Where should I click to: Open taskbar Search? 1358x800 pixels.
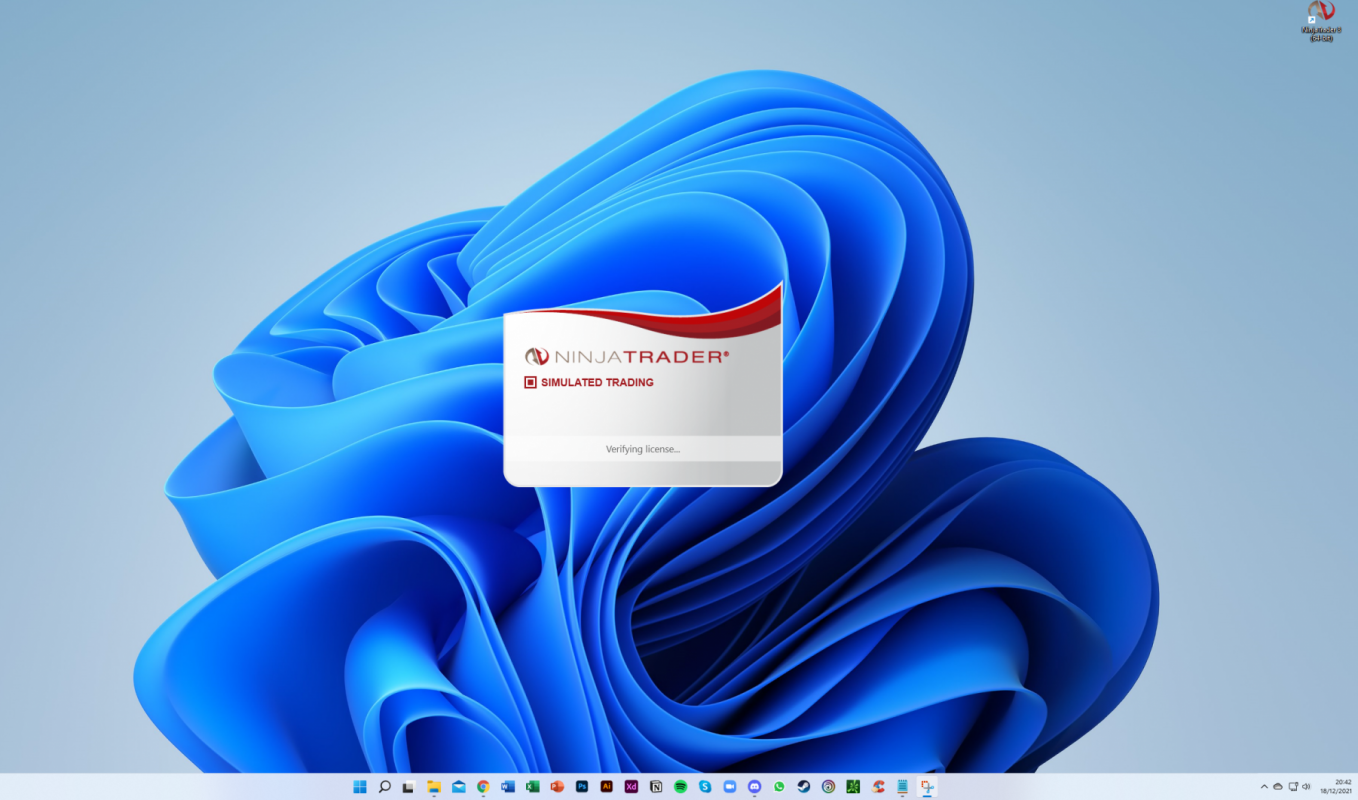384,787
